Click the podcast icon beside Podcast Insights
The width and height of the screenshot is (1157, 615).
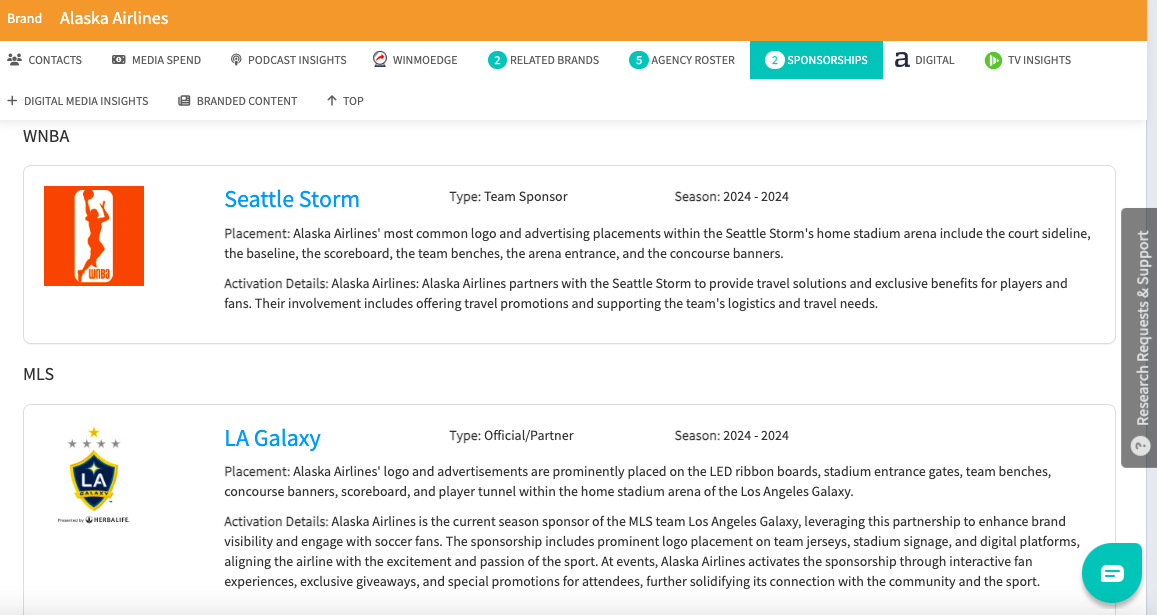236,60
